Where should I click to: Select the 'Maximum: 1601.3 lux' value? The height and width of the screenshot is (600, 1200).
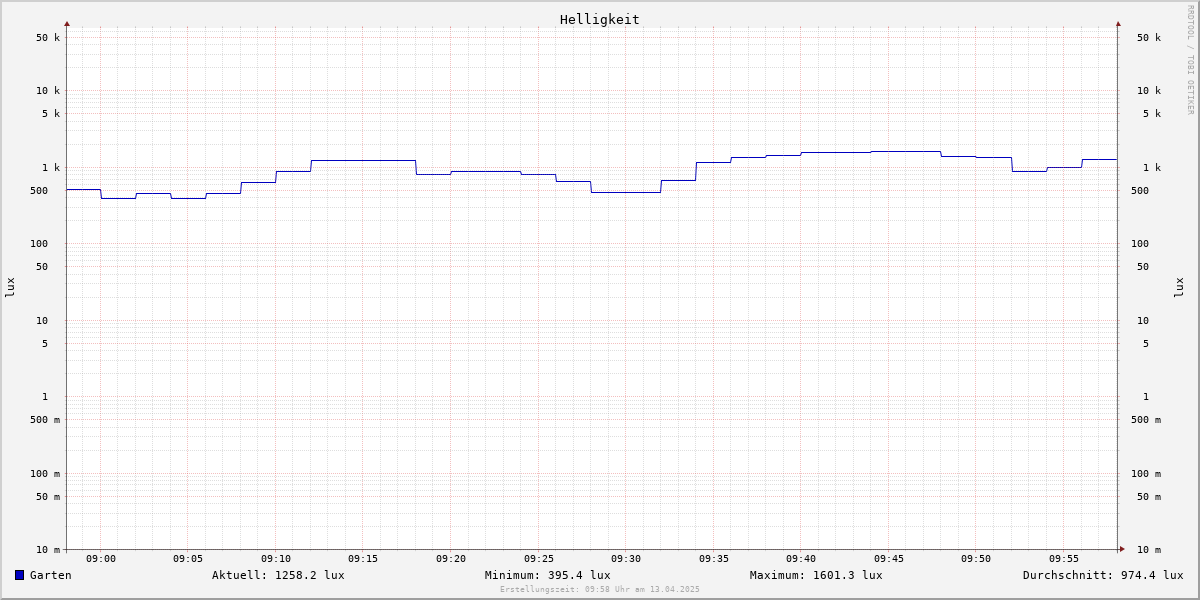tap(816, 575)
